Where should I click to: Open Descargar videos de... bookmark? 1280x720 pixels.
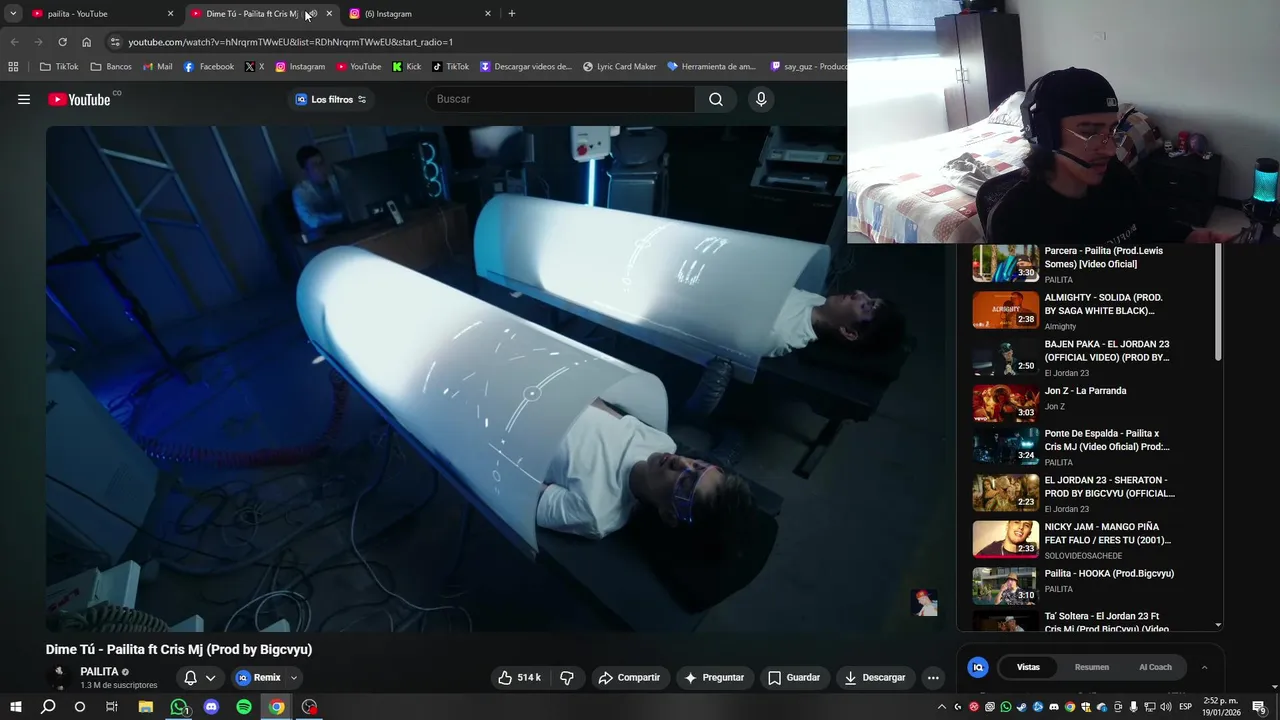coord(527,67)
